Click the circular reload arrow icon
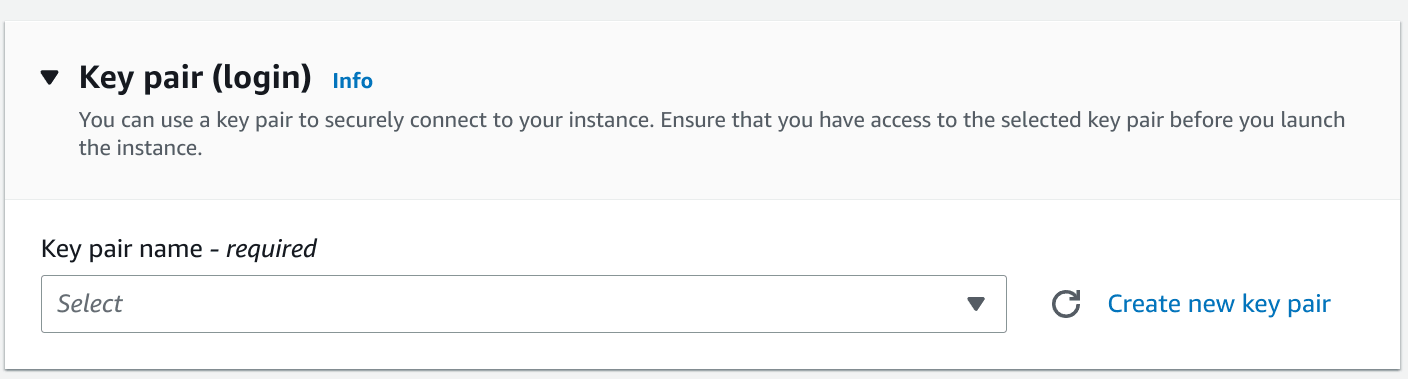The width and height of the screenshot is (1408, 379). (1066, 304)
